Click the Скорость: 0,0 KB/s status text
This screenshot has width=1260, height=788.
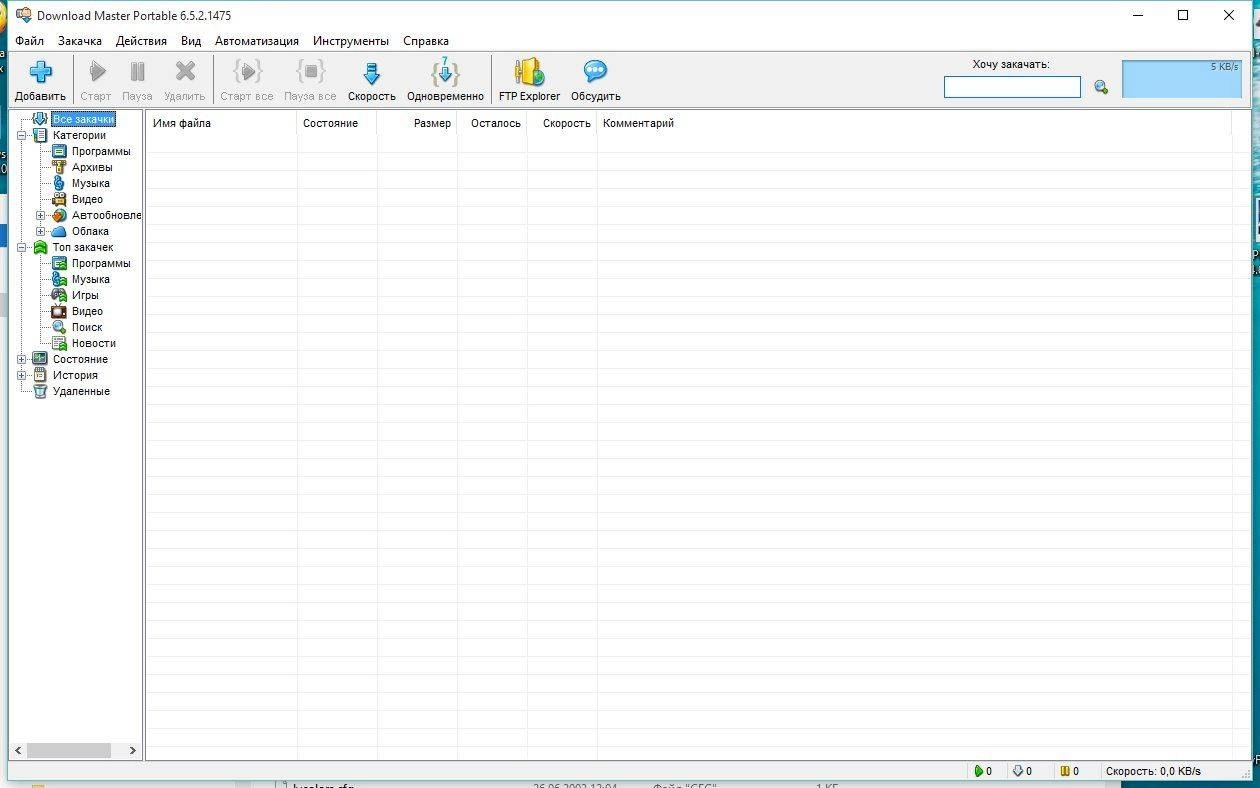point(1153,771)
